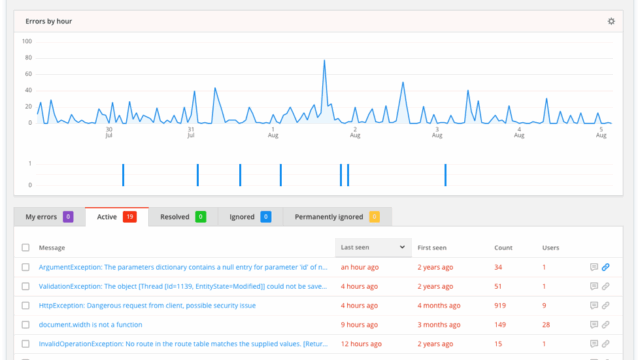Screen dimensions: 640x360
Task: Open the Errors by hour chart settings gear
Action: click(611, 21)
